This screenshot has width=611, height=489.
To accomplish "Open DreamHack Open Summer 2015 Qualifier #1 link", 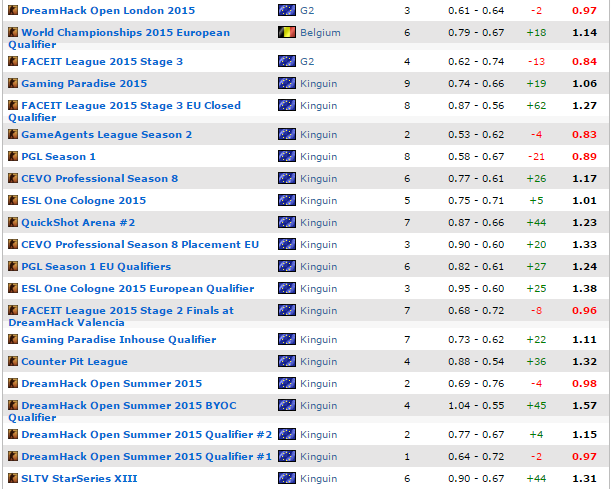I will (146, 456).
